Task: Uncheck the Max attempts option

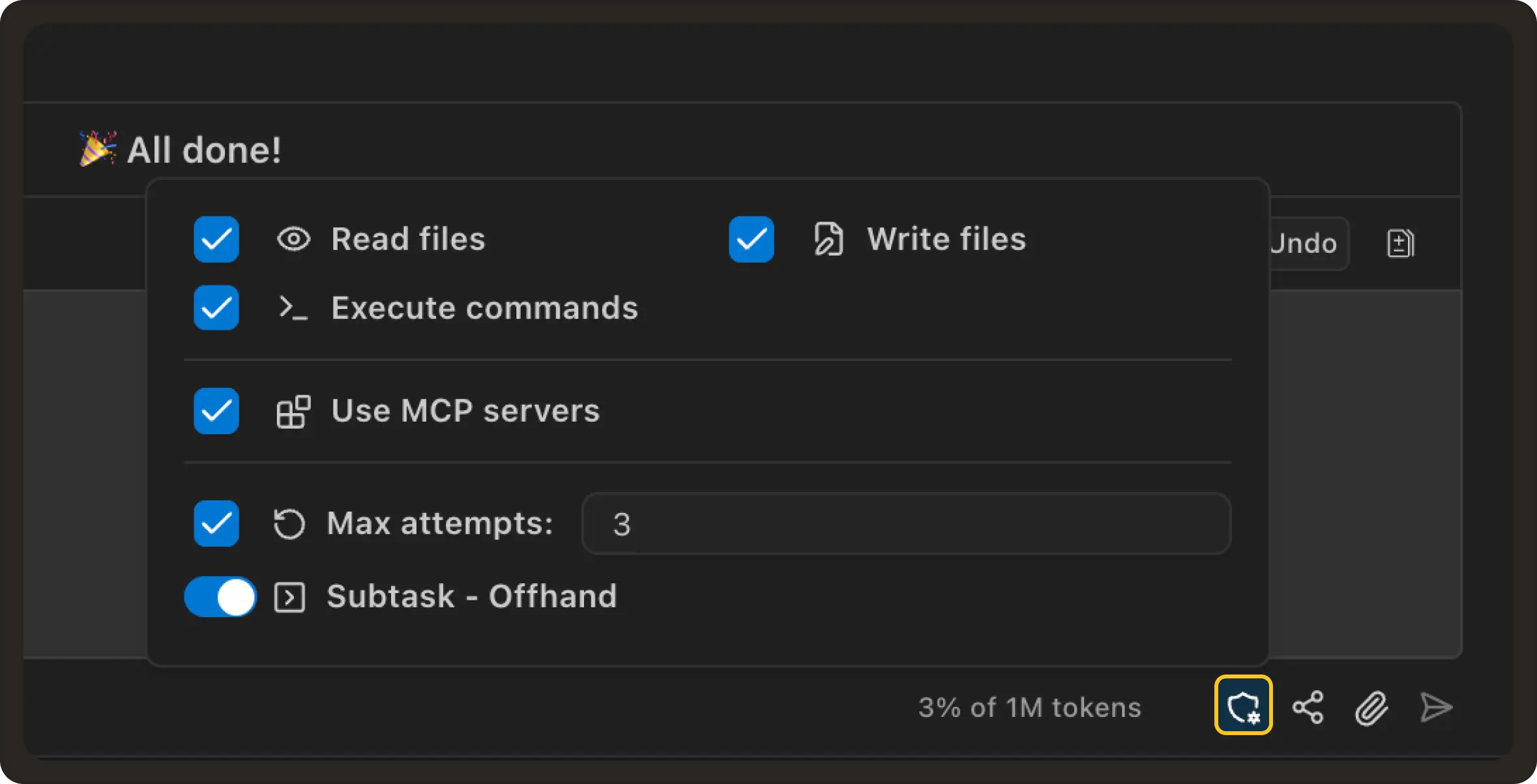Action: (216, 523)
